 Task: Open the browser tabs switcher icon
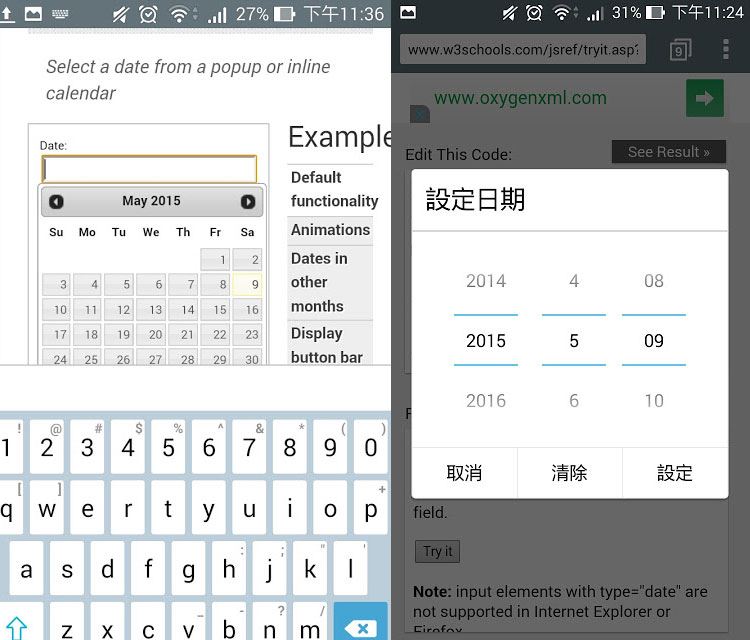(x=681, y=49)
